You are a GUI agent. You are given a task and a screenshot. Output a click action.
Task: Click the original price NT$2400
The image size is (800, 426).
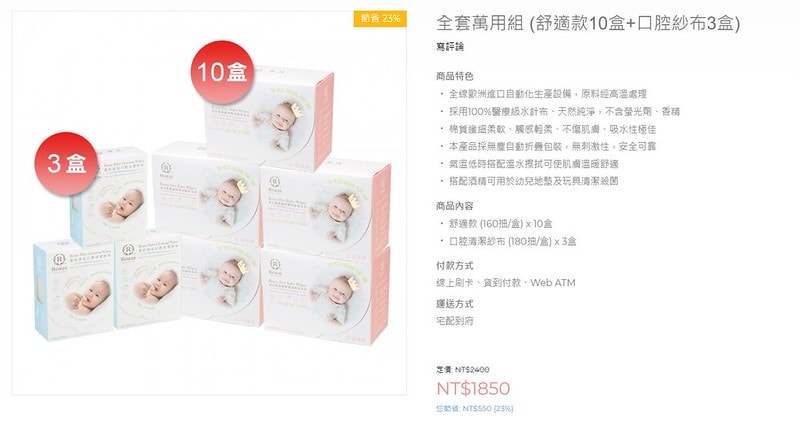(463, 369)
